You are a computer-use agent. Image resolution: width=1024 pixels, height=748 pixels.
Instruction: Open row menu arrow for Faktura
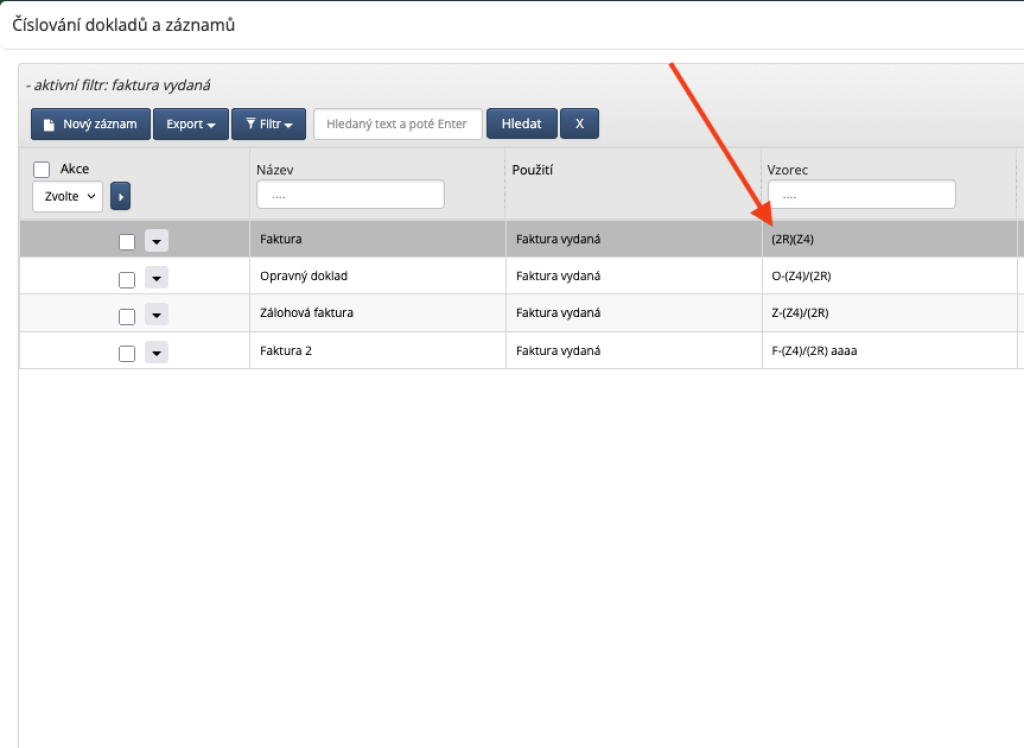pyautogui.click(x=156, y=241)
